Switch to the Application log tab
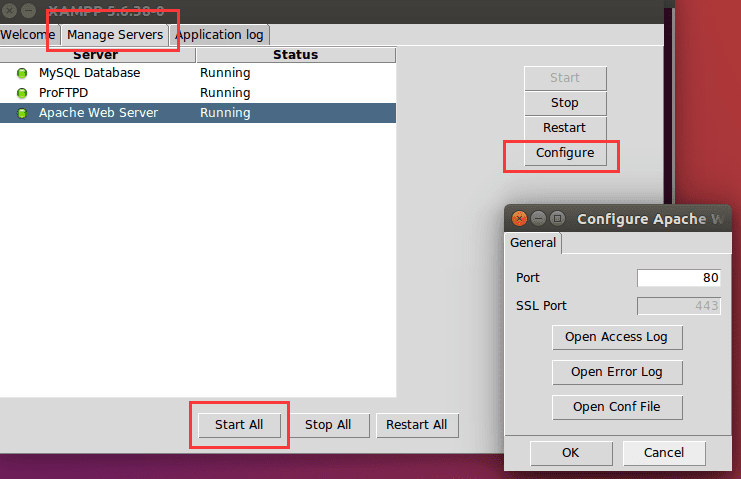 point(220,35)
